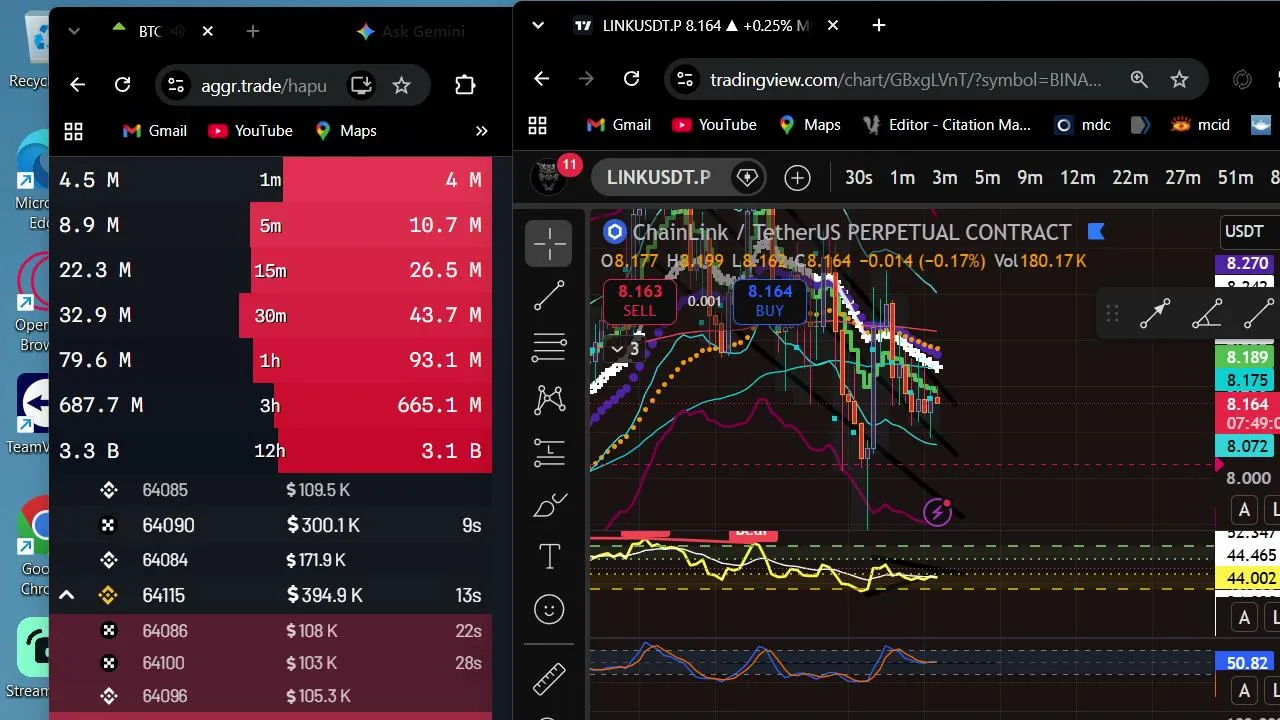Image resolution: width=1280 pixels, height=720 pixels.
Task: Open the tab search dropdown in TradingView window
Action: (x=538, y=25)
